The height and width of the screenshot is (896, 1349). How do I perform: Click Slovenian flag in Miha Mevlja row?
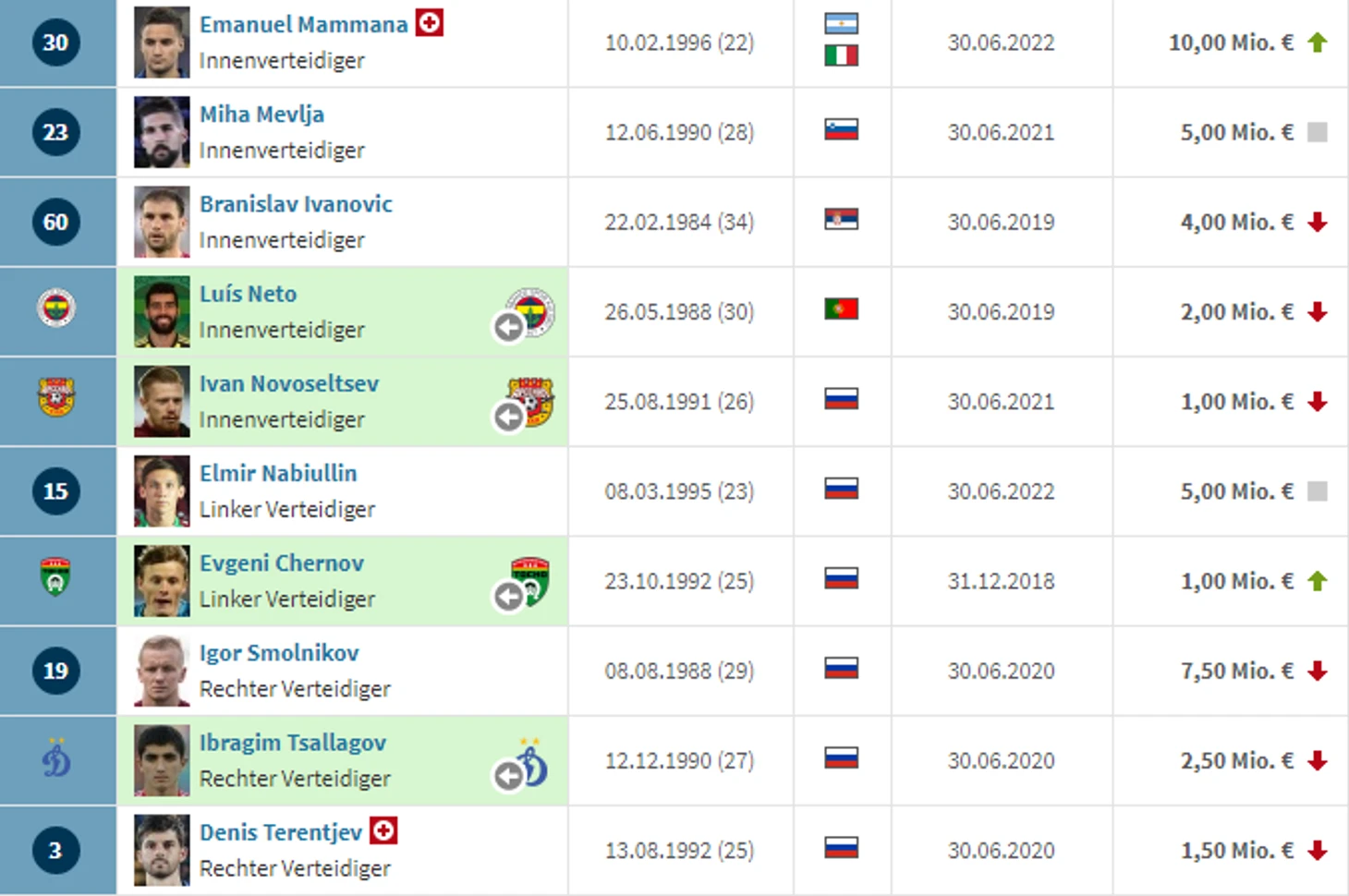click(x=842, y=130)
